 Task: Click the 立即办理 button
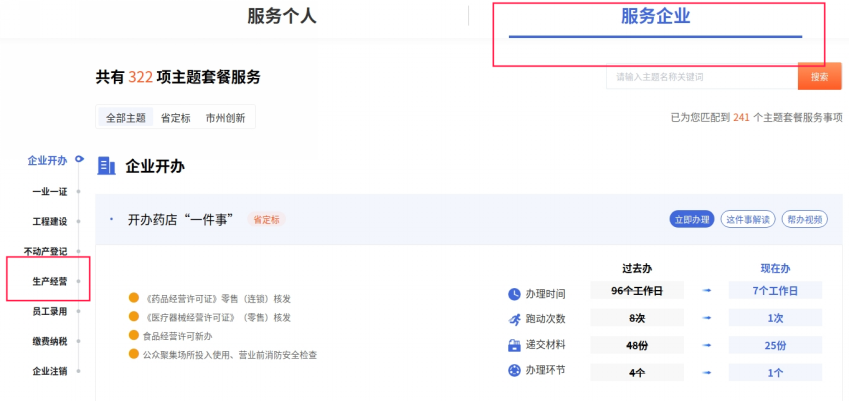point(692,219)
